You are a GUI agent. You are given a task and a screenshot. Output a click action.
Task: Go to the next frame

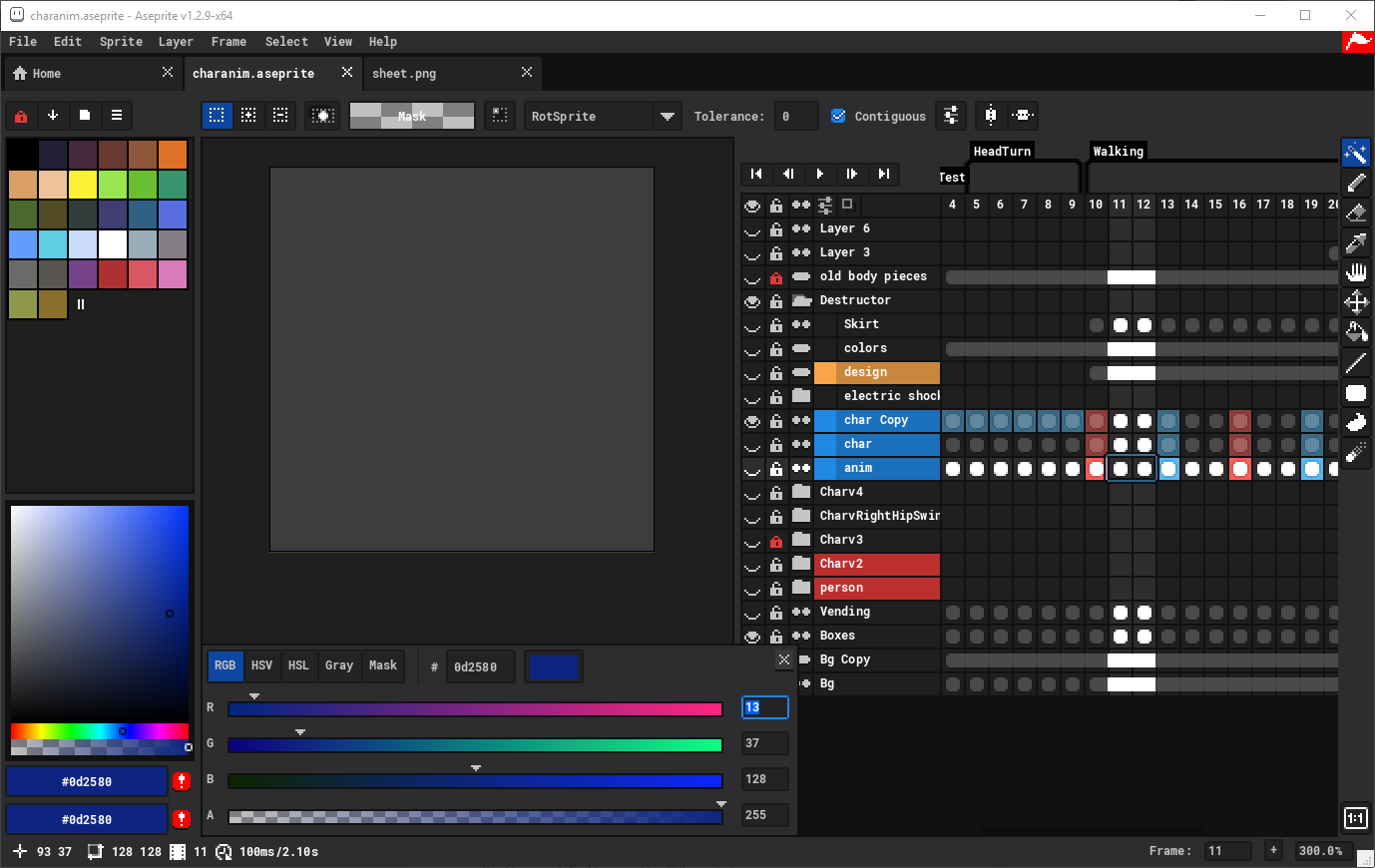click(x=852, y=174)
